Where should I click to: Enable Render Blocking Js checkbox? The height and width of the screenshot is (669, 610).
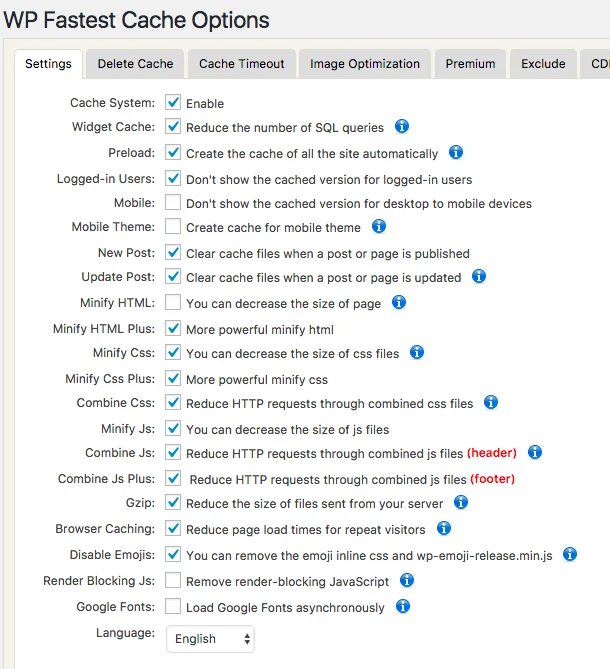coord(173,580)
